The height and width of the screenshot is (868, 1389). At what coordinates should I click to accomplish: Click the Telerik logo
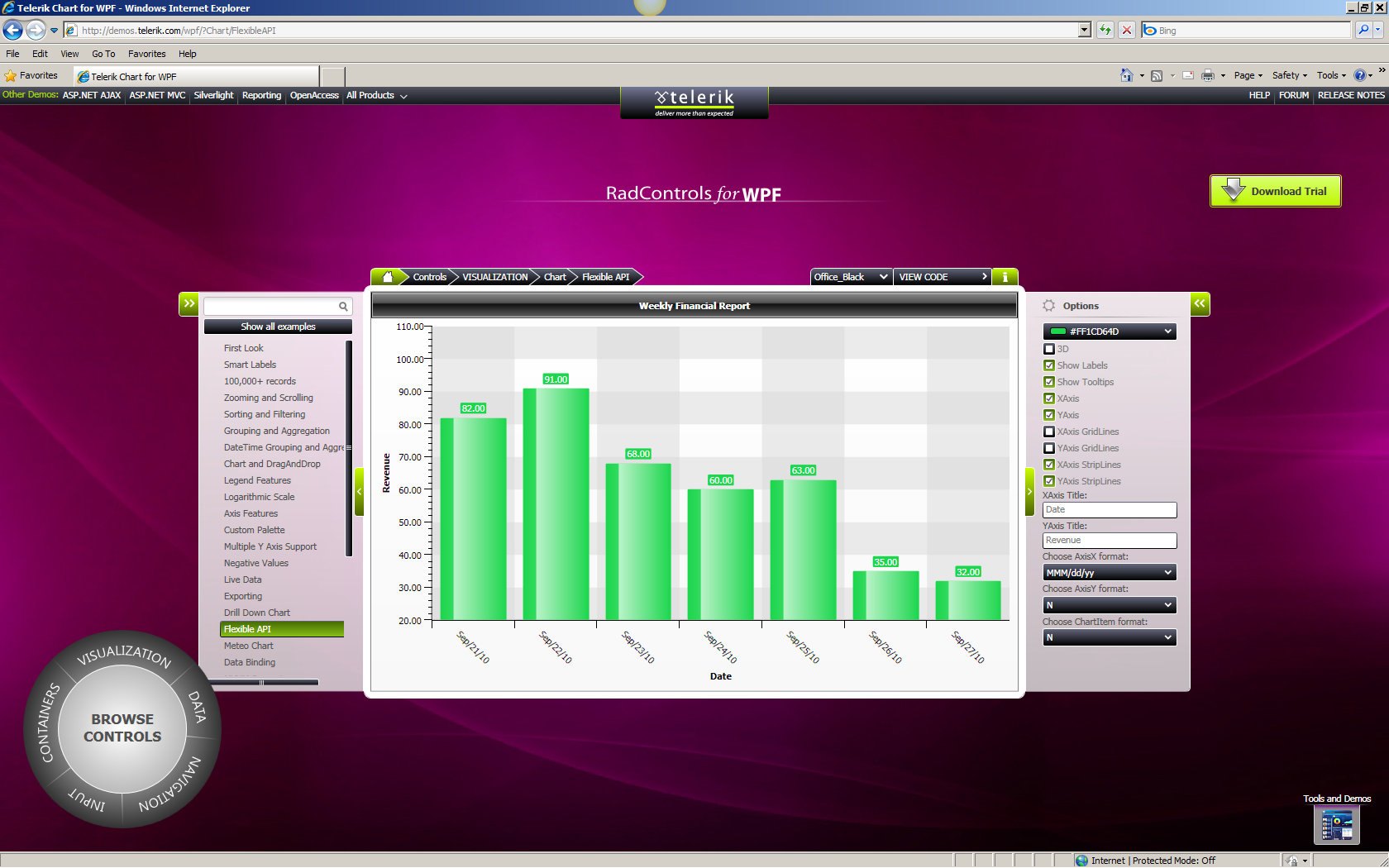pyautogui.click(x=694, y=103)
